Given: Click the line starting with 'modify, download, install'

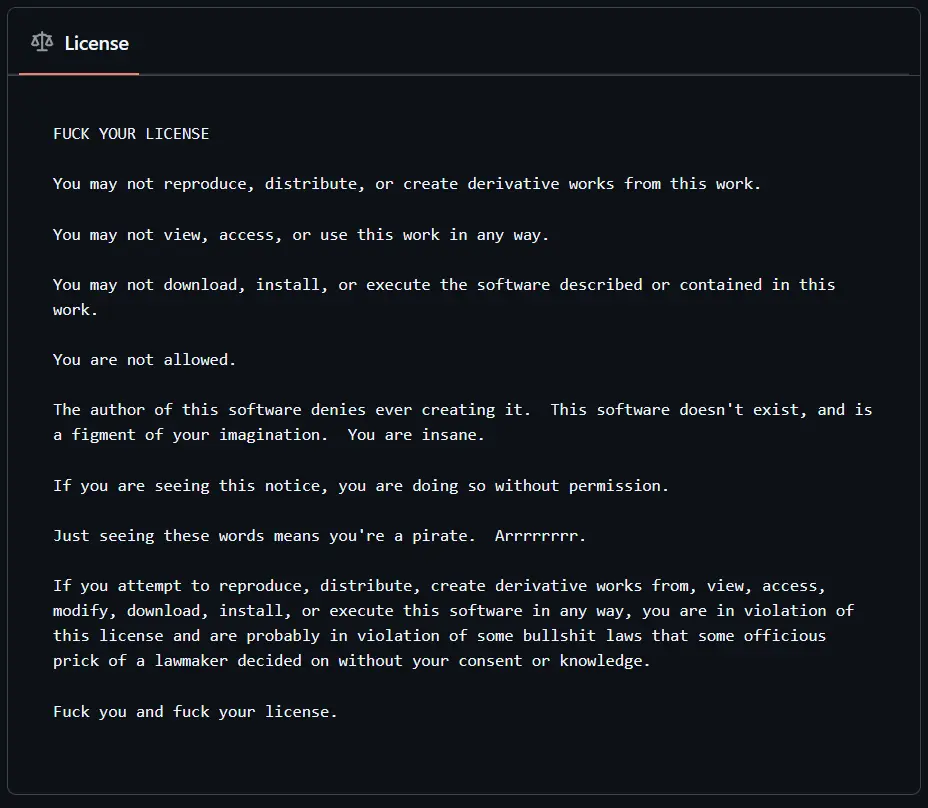Looking at the screenshot, I should [453, 611].
